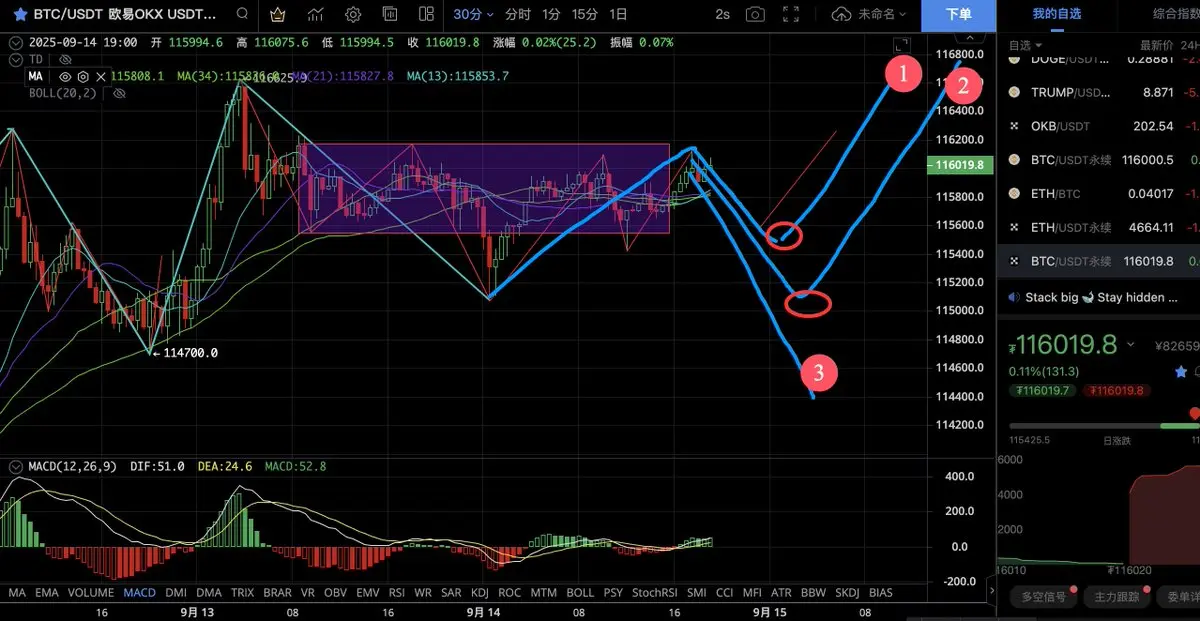Open the symbol search magnifier icon
Screen dimensions: 1200x621
(242, 15)
